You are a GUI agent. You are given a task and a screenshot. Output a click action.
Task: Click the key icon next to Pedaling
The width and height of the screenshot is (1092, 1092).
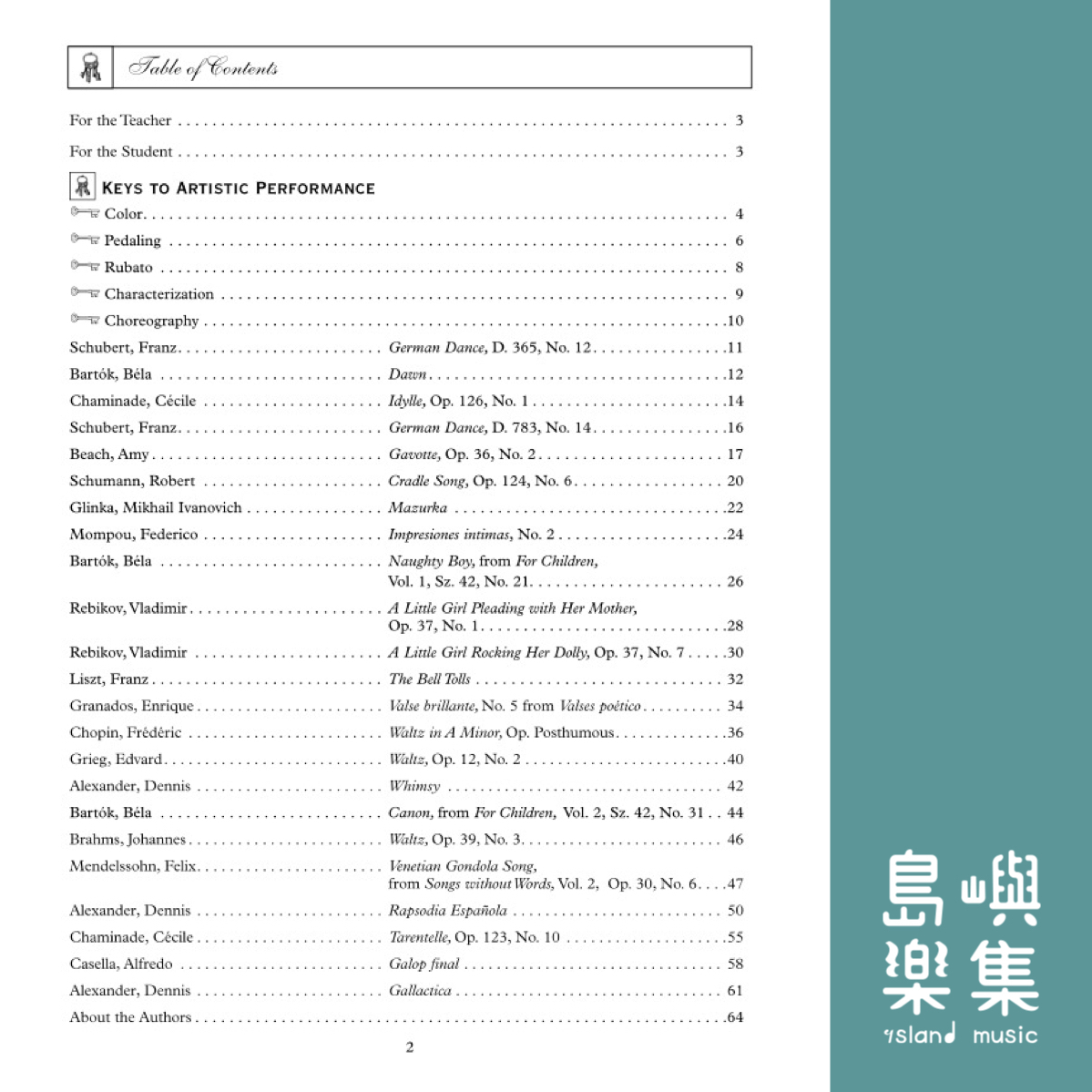pyautogui.click(x=85, y=240)
